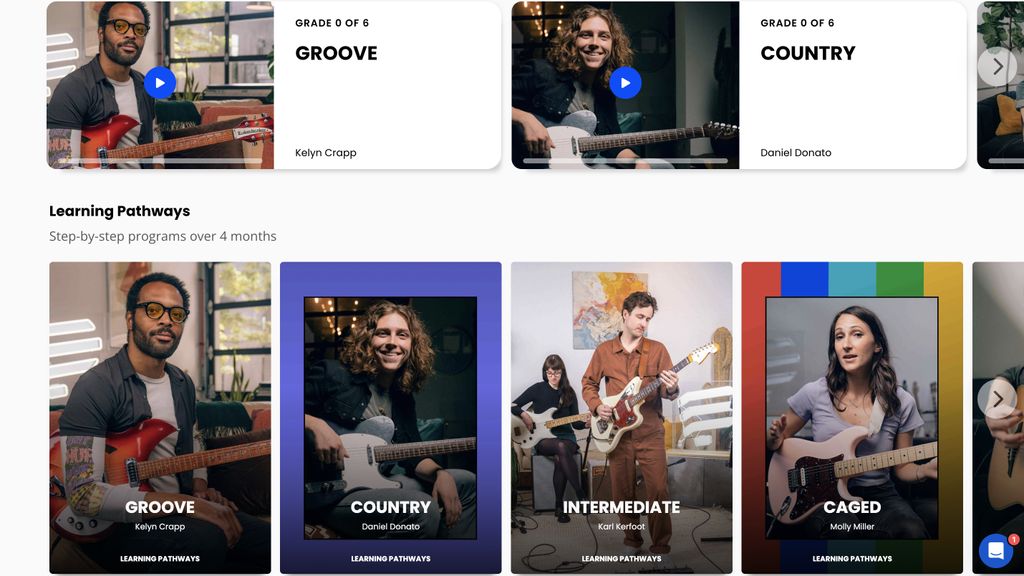The height and width of the screenshot is (576, 1024).
Task: Play the Country grade video
Action: point(626,83)
